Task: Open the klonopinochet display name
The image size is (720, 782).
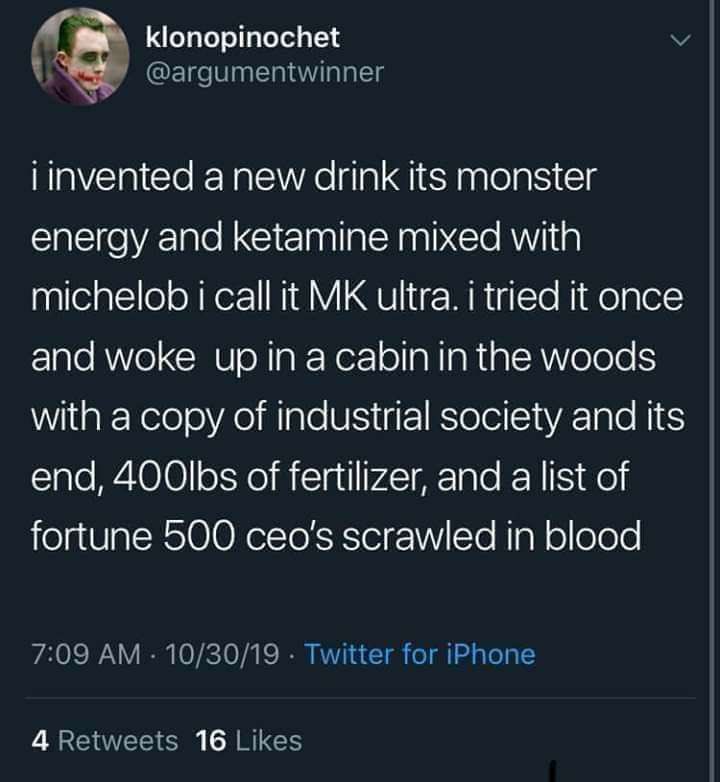Action: 243,38
